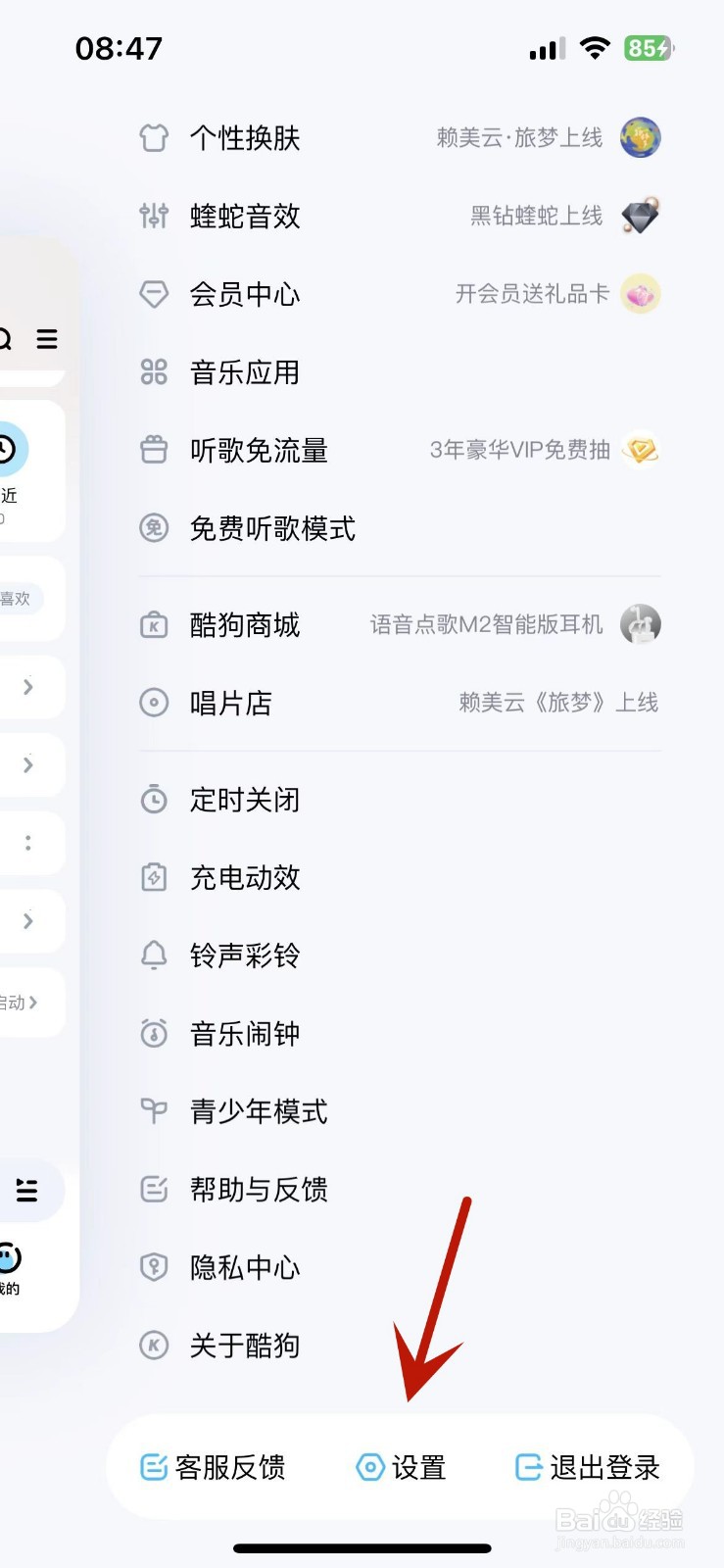Tap 3年豪华VIP免费抽 promotion link
The image size is (724, 1568).
(x=520, y=450)
